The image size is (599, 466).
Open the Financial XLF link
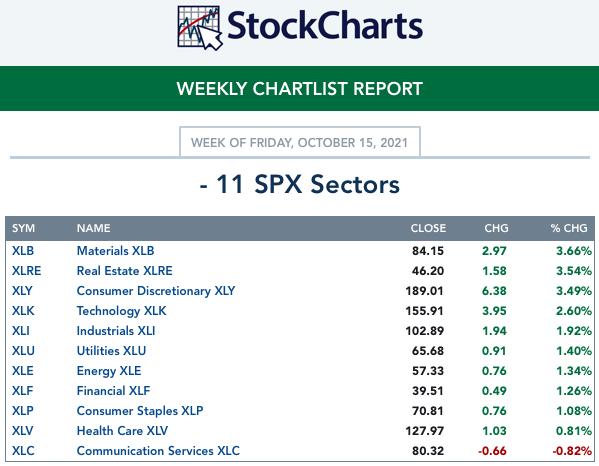113,390
